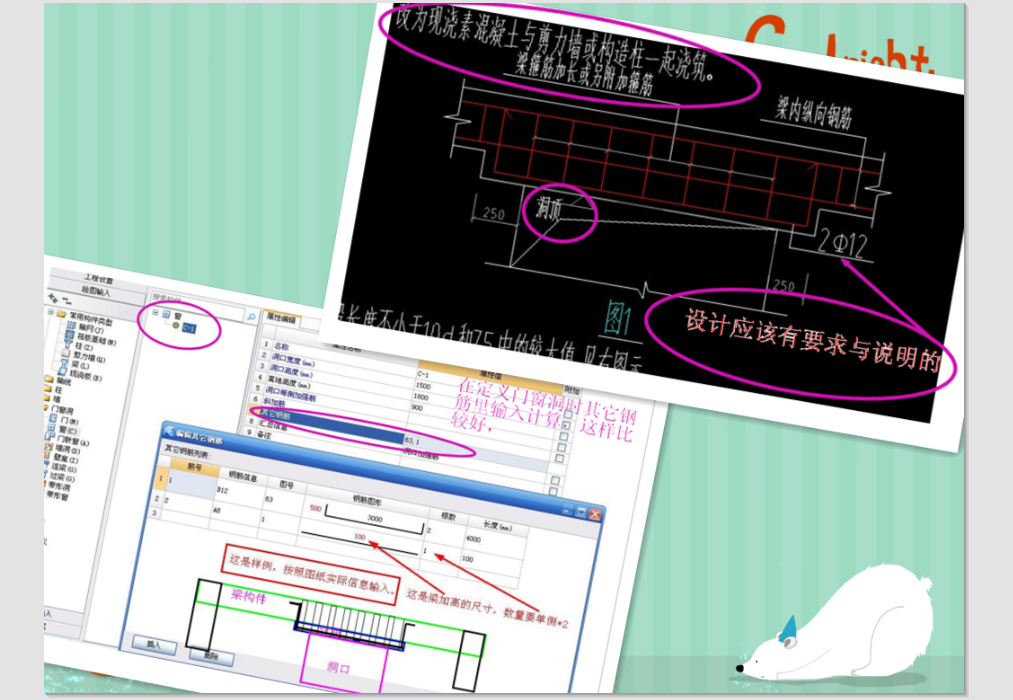Tick the 附加 checkbox for 洞口宽度 row
Image resolution: width=1013 pixels, height=700 pixels.
pyautogui.click(x=567, y=414)
